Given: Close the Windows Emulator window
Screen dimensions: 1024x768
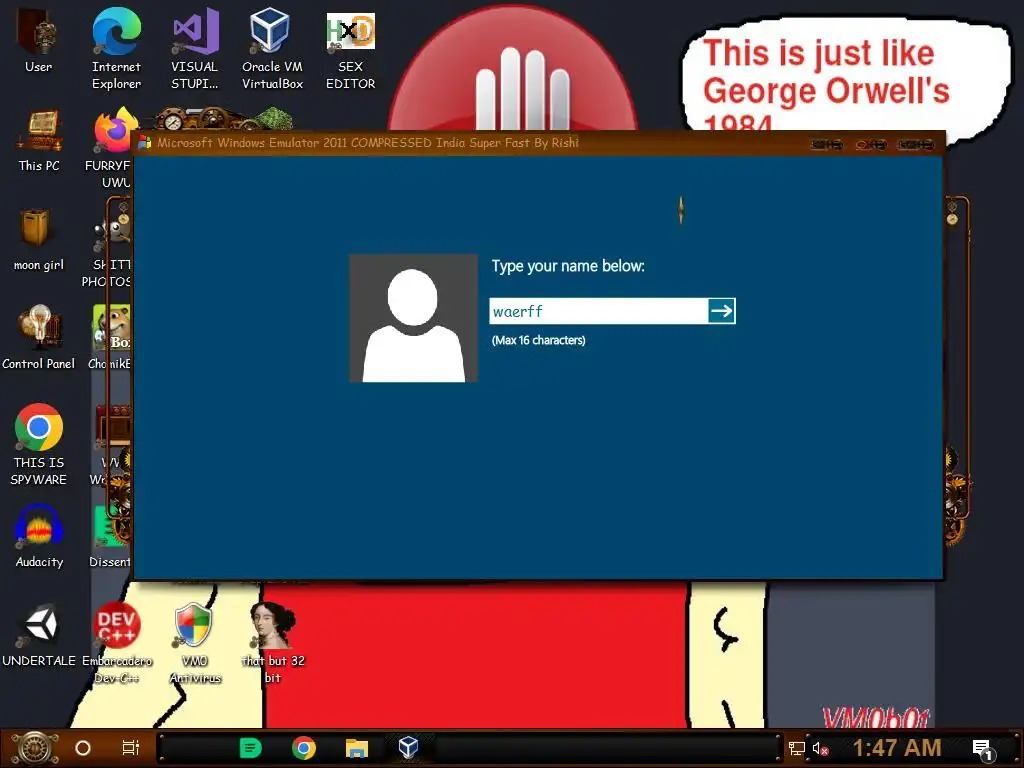Looking at the screenshot, I should (x=915, y=144).
